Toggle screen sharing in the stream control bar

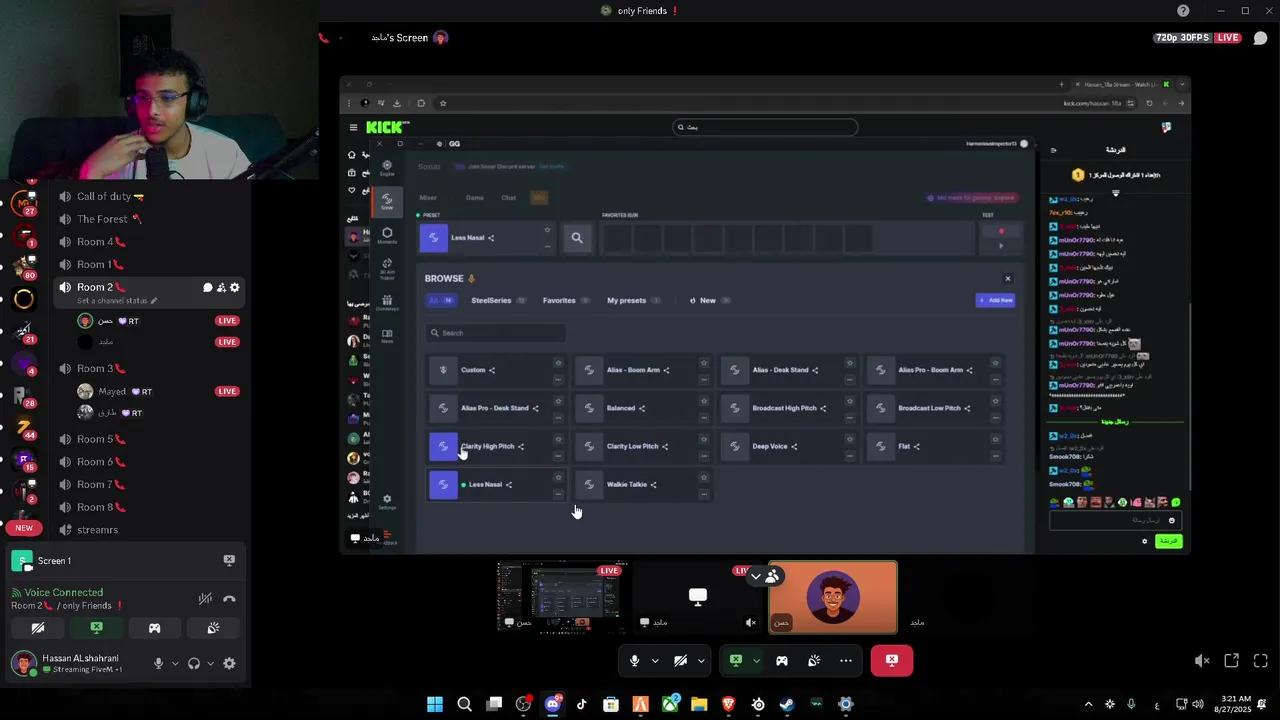pos(736,661)
